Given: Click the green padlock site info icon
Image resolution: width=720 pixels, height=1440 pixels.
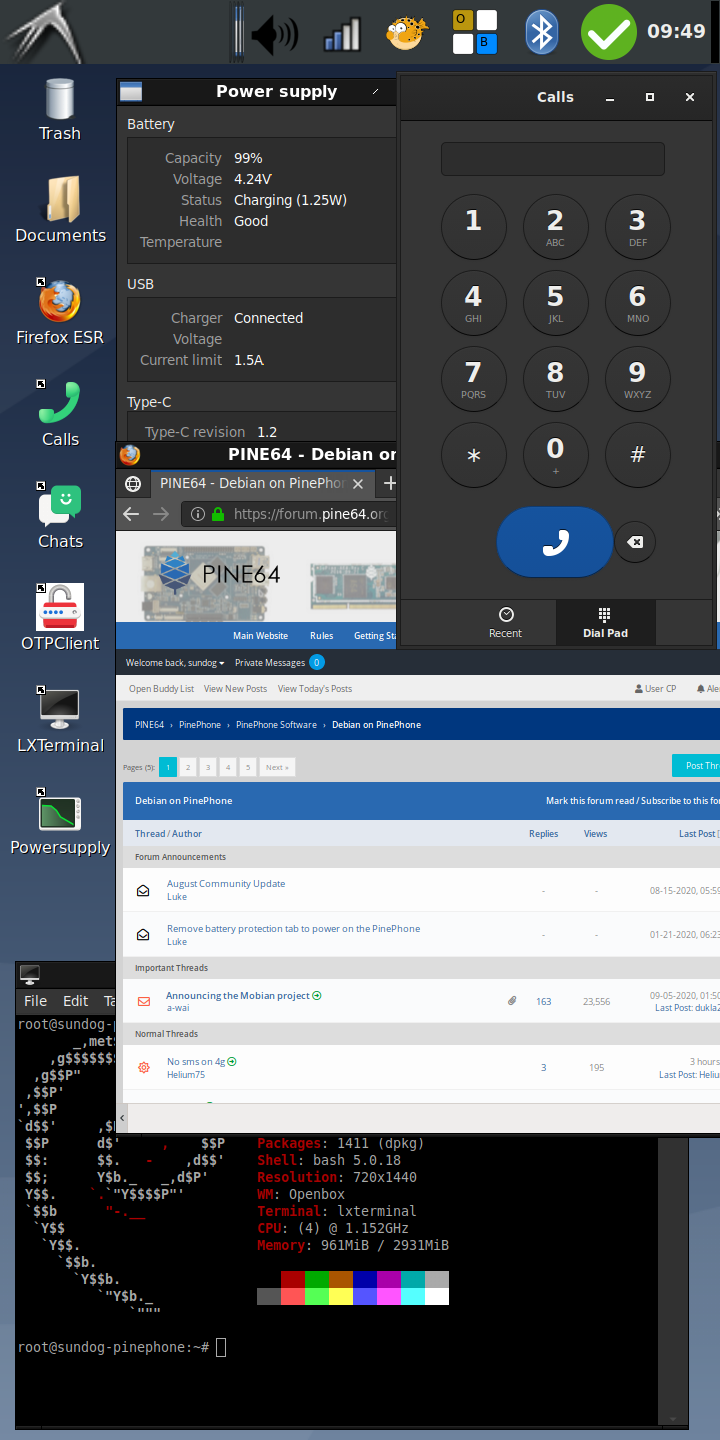Looking at the screenshot, I should pyautogui.click(x=219, y=514).
